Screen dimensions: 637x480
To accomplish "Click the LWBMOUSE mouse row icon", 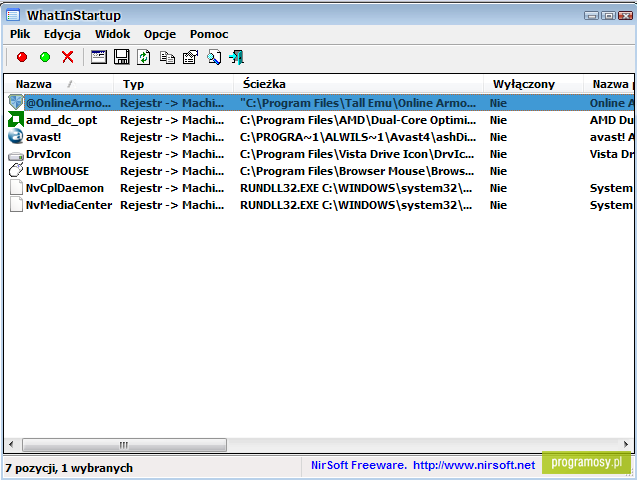I will pyautogui.click(x=16, y=171).
